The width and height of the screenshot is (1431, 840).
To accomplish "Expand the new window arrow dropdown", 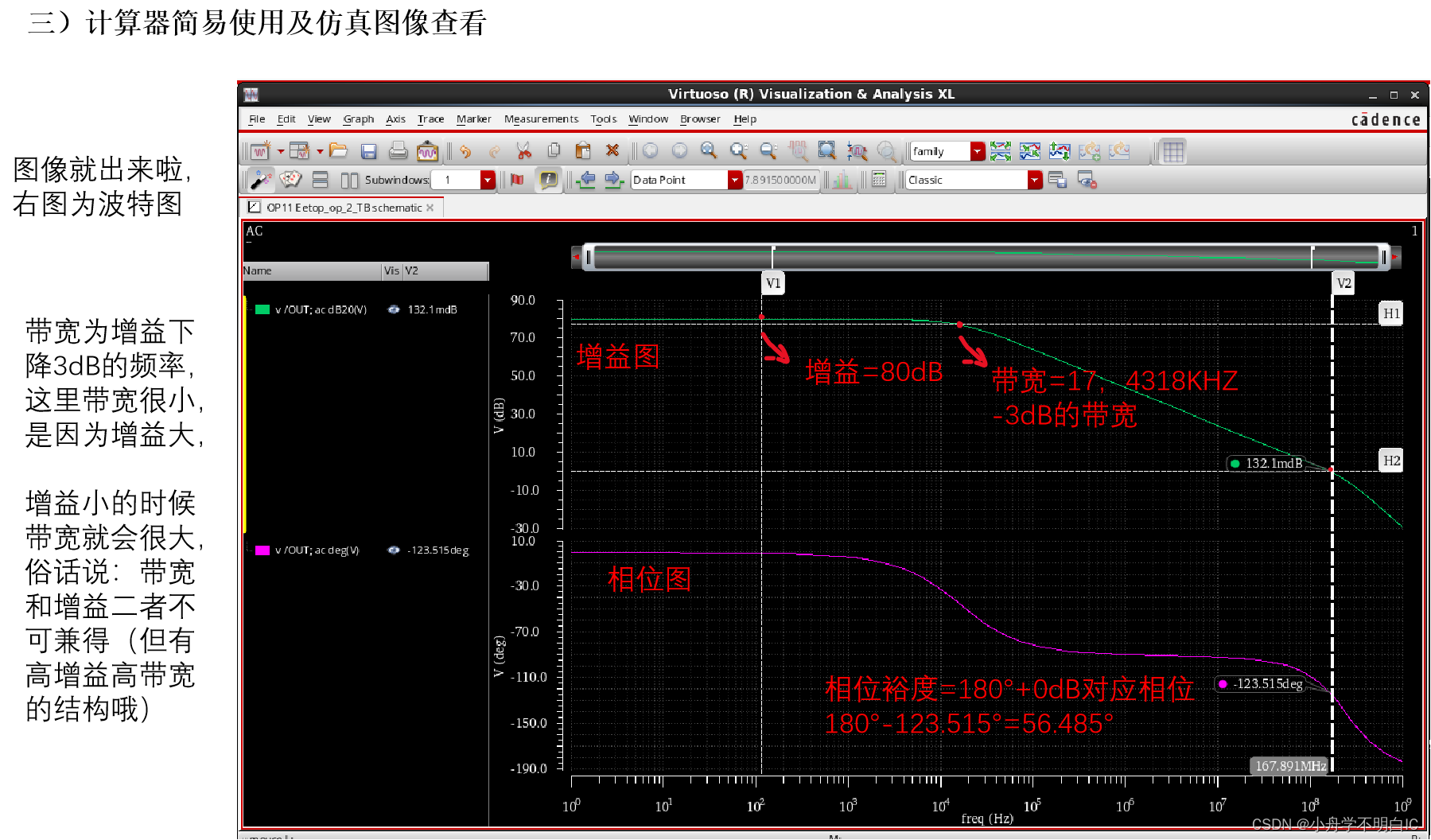I will (x=280, y=150).
